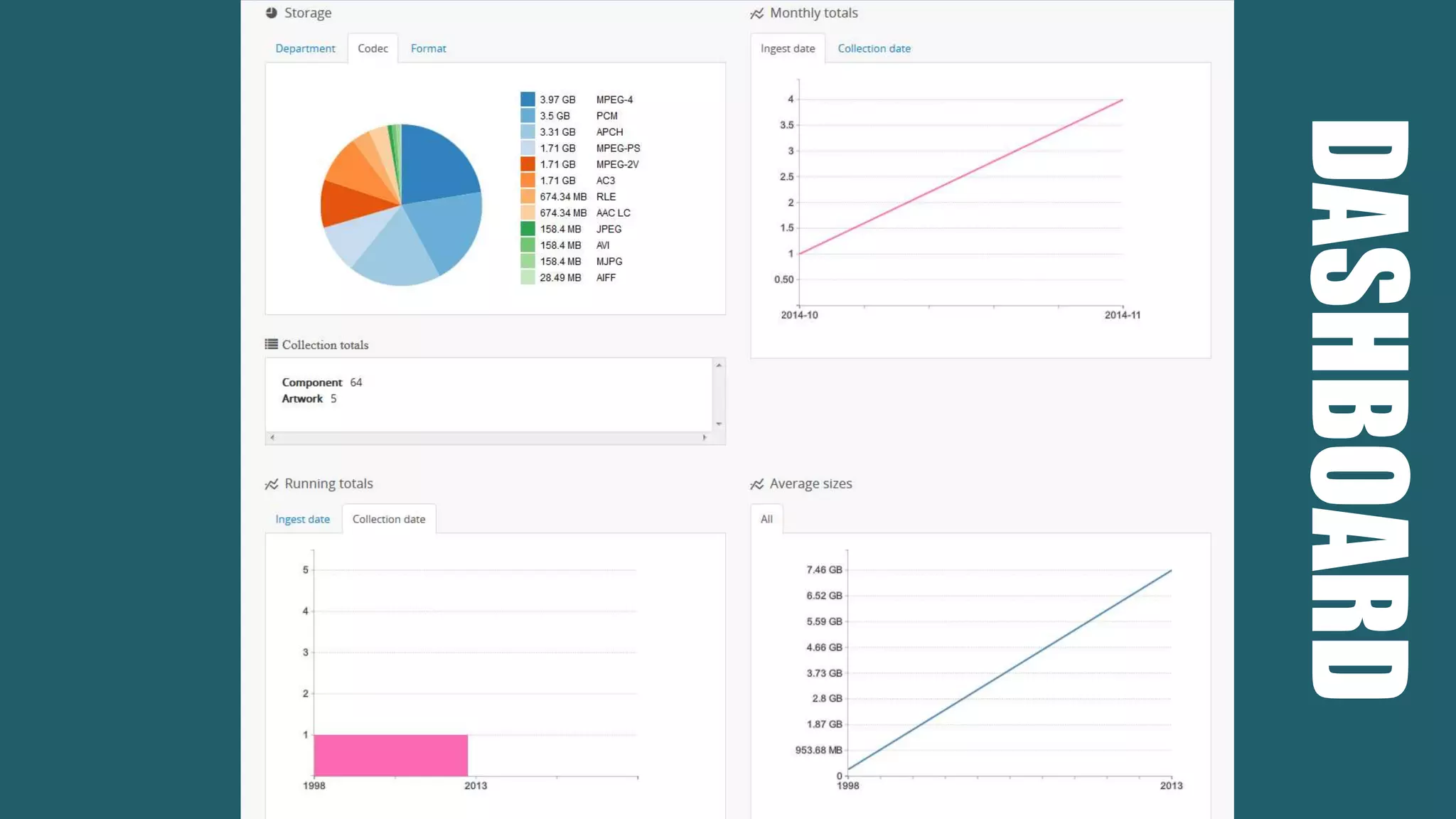Click the MPEG-4 legend color swatch
This screenshot has height=819, width=1456.
point(528,100)
